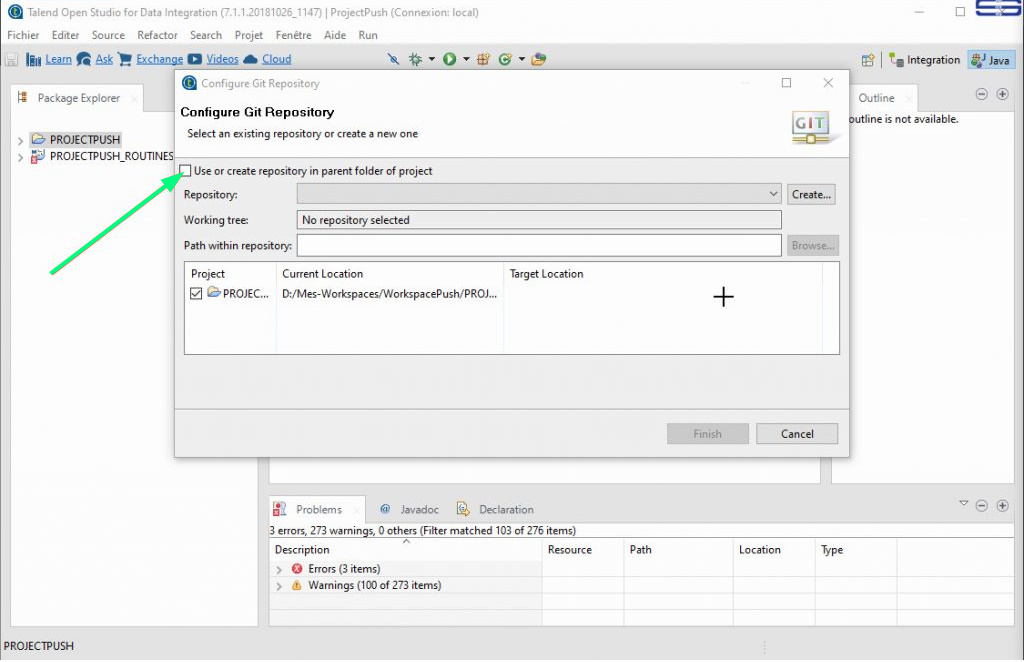Open the Run menu

tap(368, 35)
